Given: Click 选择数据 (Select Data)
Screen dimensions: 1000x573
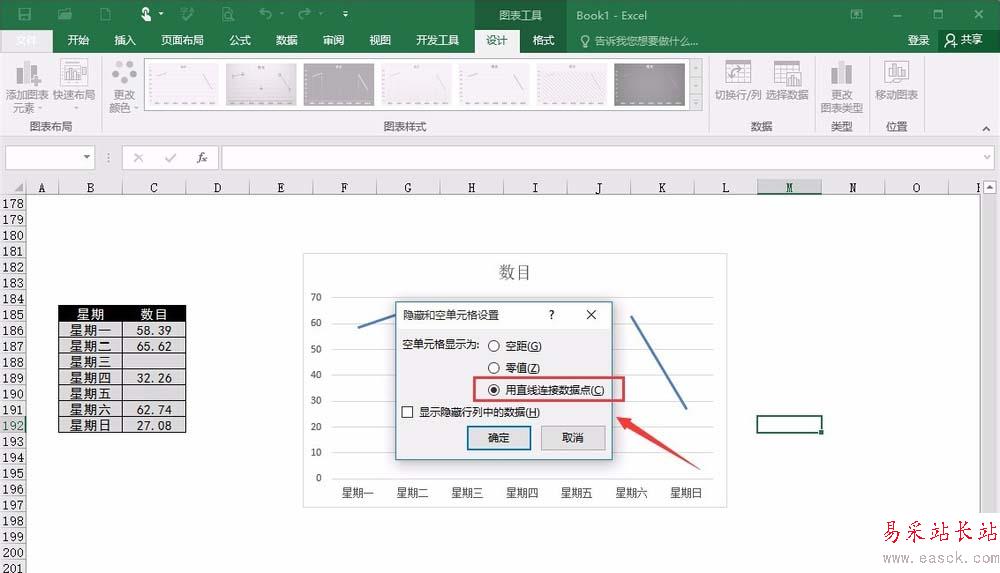Looking at the screenshot, I should point(787,81).
